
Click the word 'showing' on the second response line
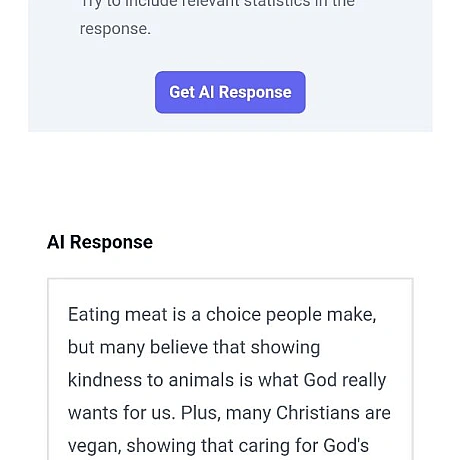[x=285, y=348]
